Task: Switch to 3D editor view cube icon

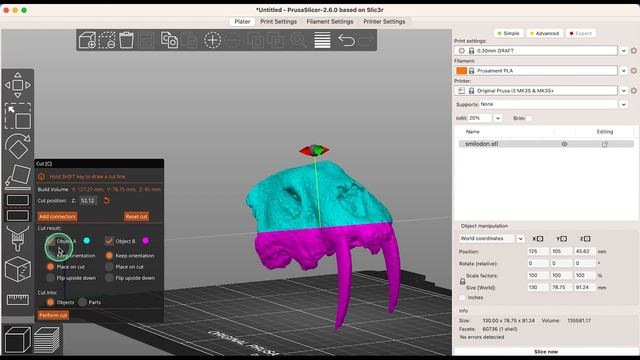Action: (18, 339)
